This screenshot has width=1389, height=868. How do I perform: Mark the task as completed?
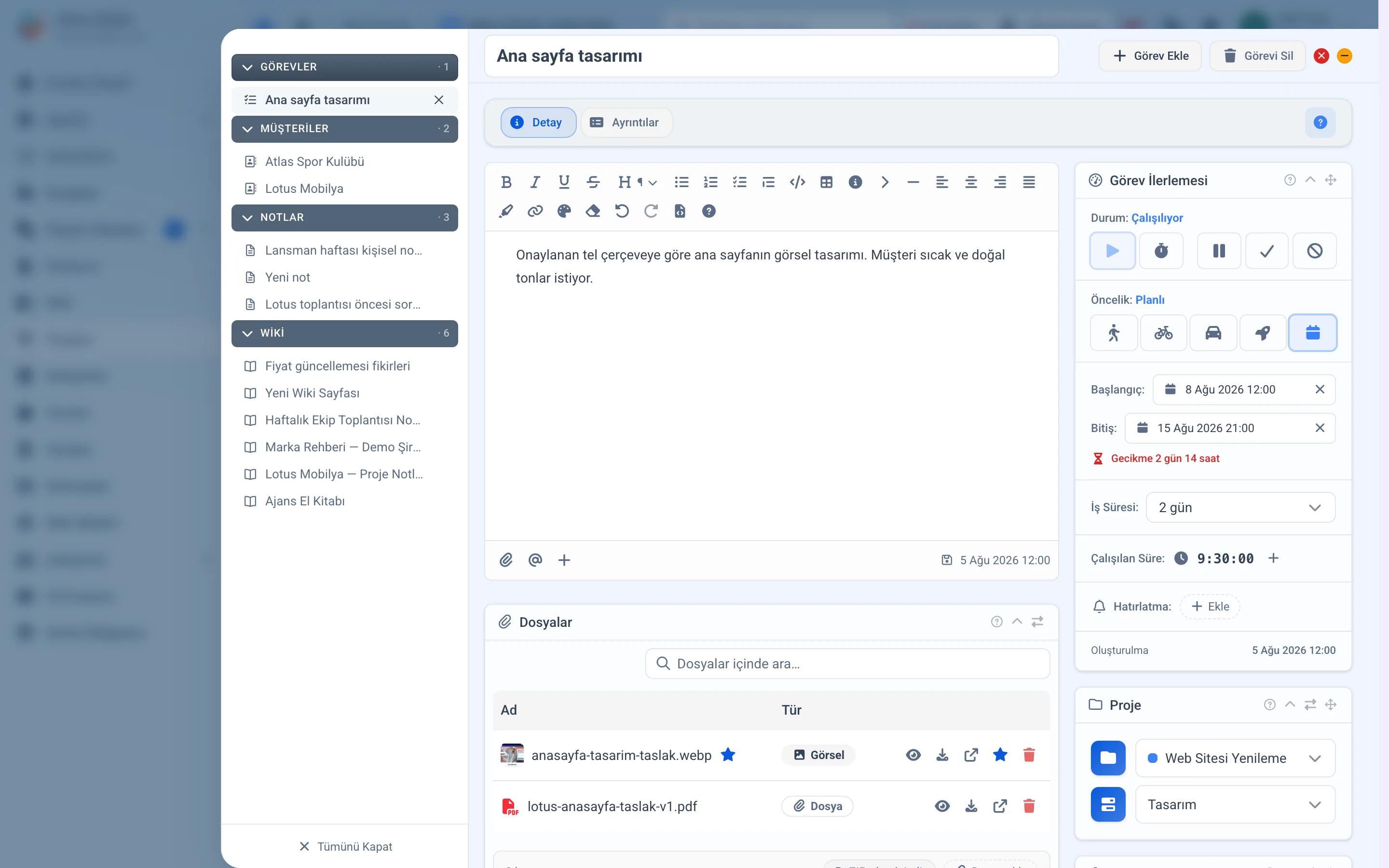[x=1267, y=251]
